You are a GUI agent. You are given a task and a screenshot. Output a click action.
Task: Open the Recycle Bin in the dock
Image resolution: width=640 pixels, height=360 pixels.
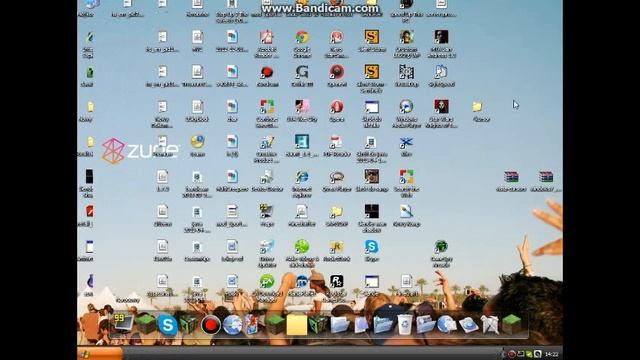click(x=404, y=325)
